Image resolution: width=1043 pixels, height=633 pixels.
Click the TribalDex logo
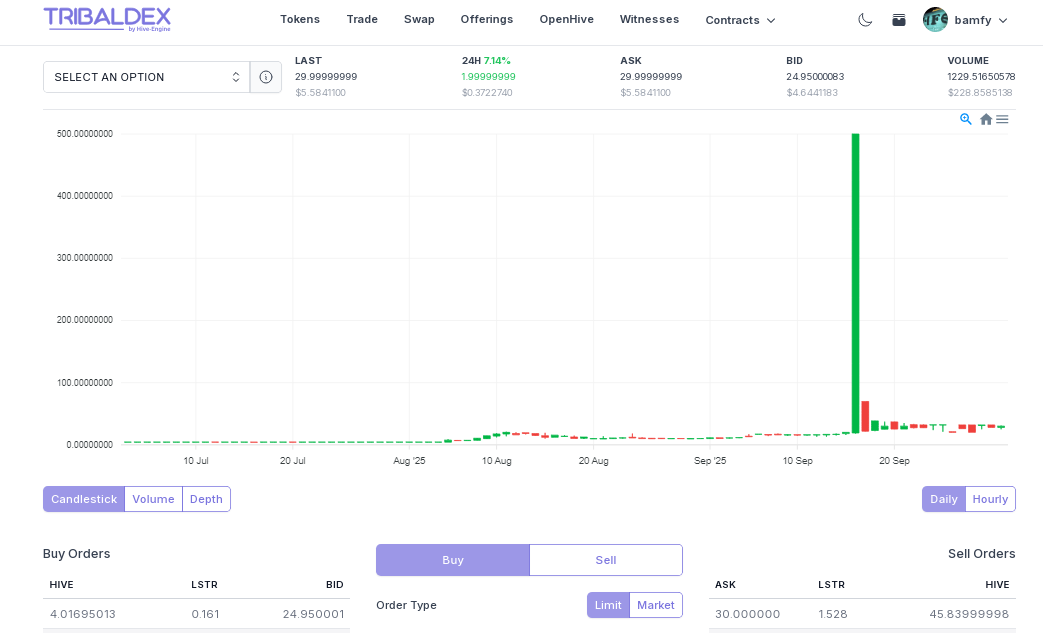coord(107,19)
